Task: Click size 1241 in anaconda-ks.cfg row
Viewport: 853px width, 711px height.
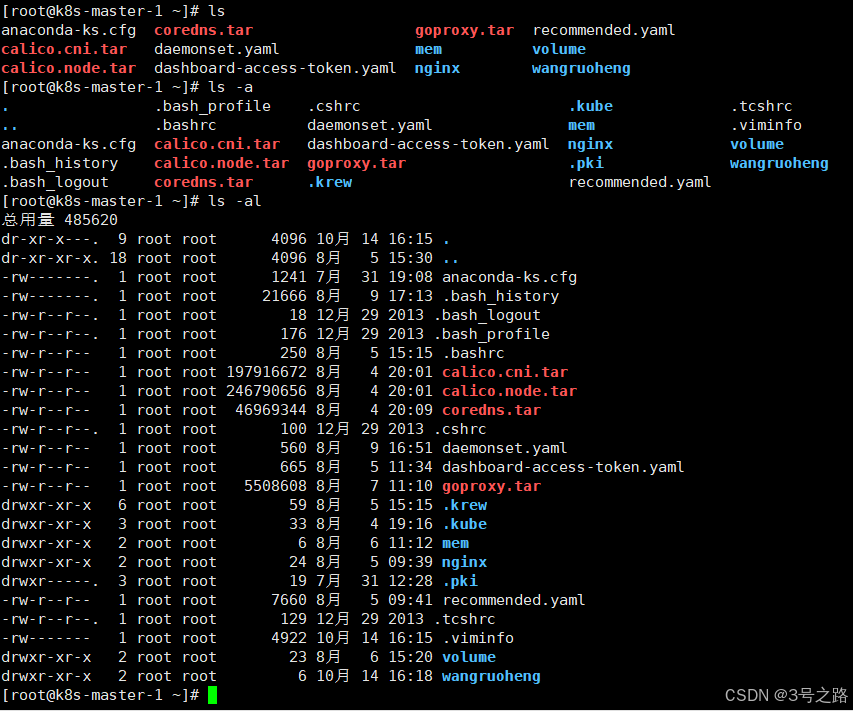Action: 289,277
